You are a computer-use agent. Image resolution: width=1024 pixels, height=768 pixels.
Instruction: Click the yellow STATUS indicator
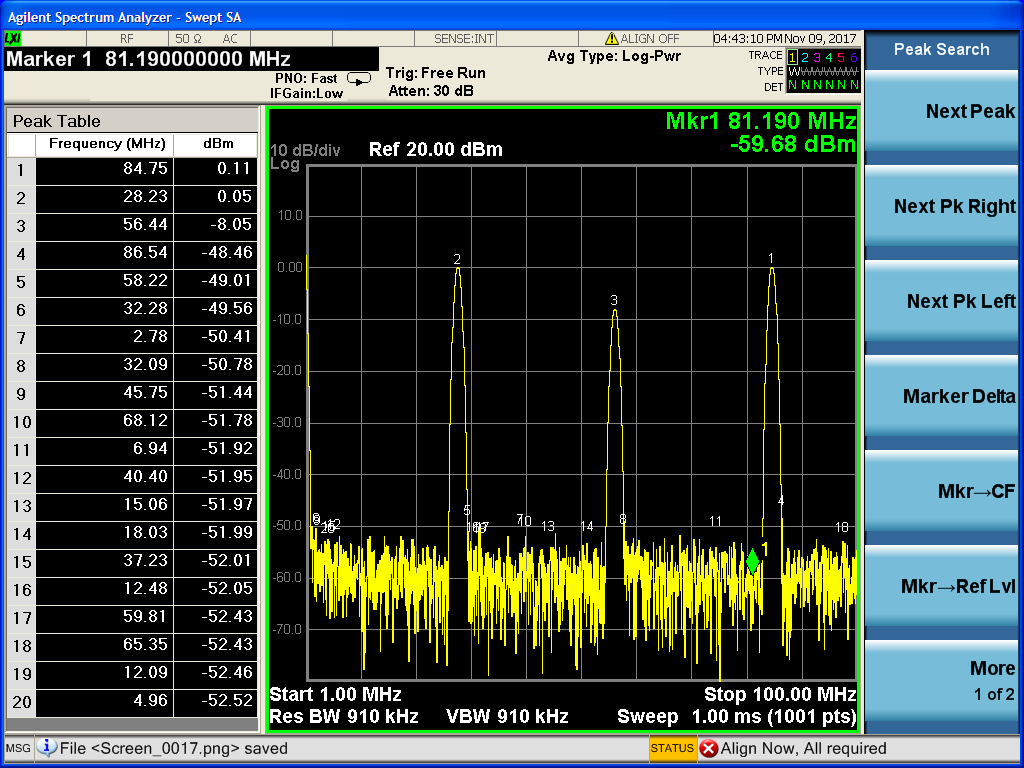[x=671, y=748]
